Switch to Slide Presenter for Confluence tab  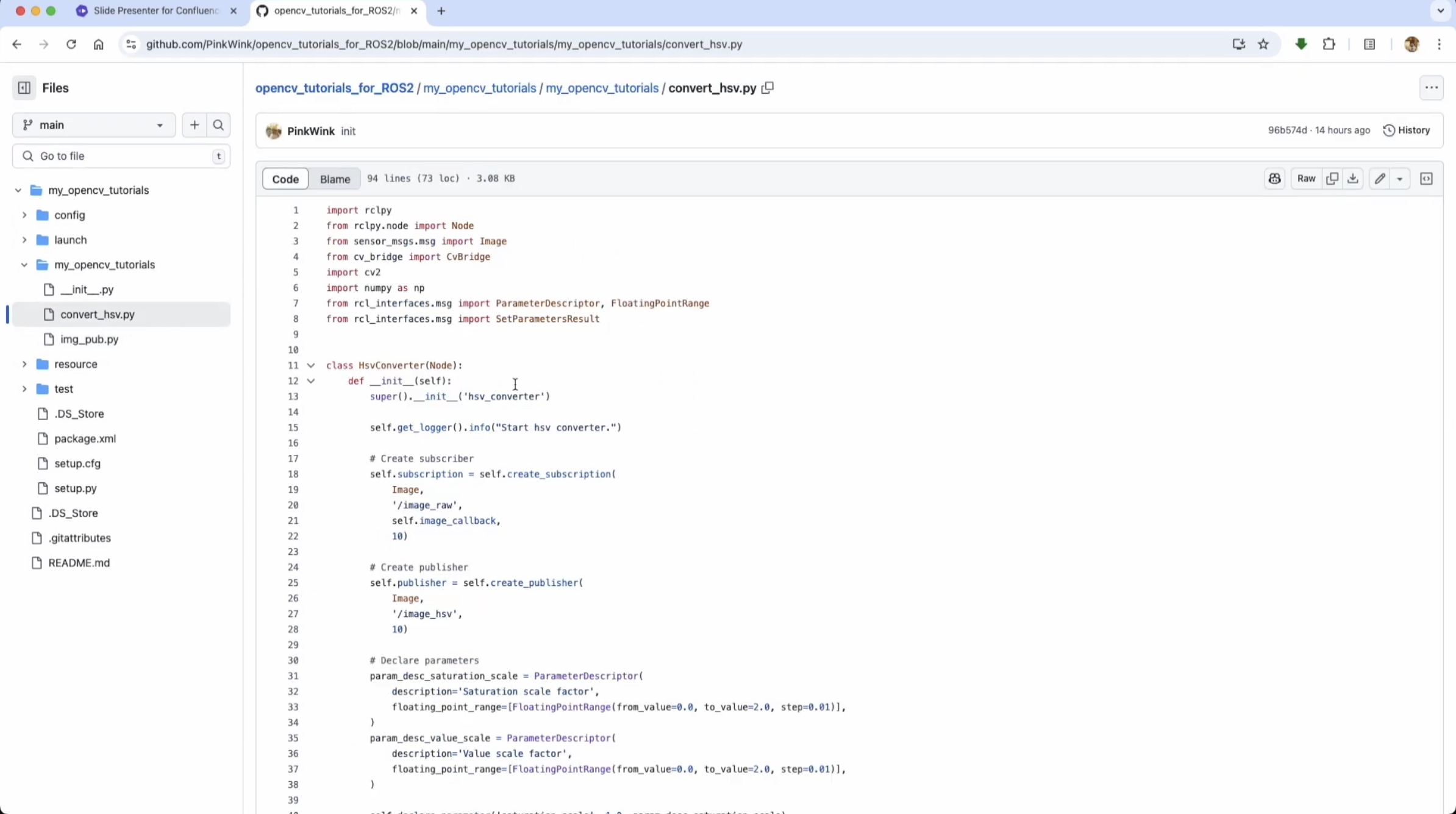(x=155, y=11)
